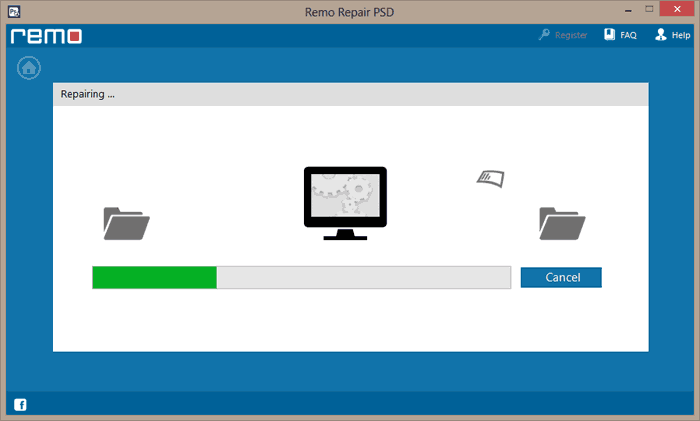The height and width of the screenshot is (421, 700).
Task: Maximize the Remo Repair PSD window
Action: click(x=649, y=9)
